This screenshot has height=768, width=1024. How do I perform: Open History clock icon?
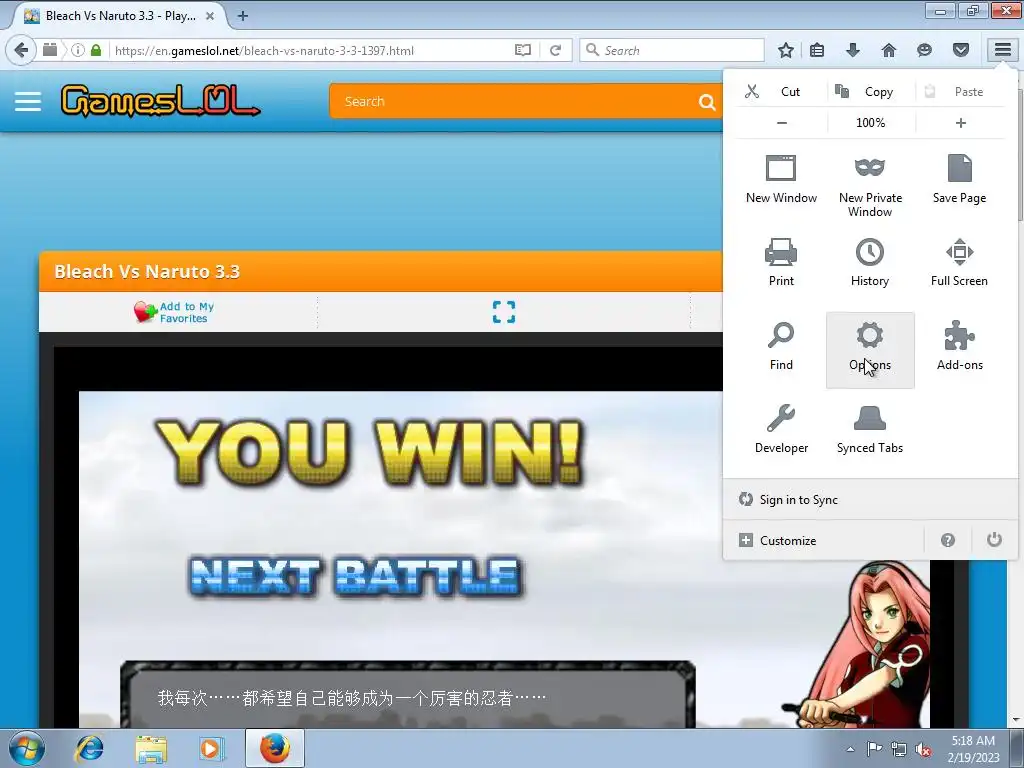point(870,263)
